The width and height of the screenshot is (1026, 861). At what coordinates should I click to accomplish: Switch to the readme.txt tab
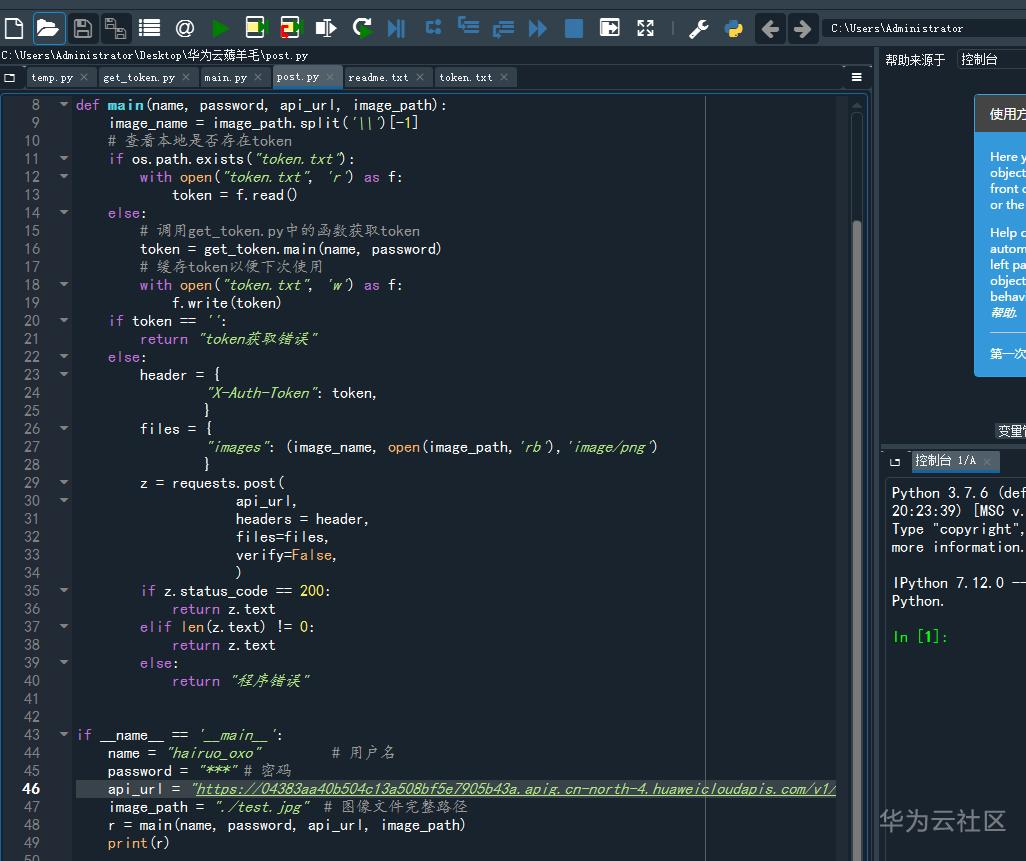coord(378,77)
